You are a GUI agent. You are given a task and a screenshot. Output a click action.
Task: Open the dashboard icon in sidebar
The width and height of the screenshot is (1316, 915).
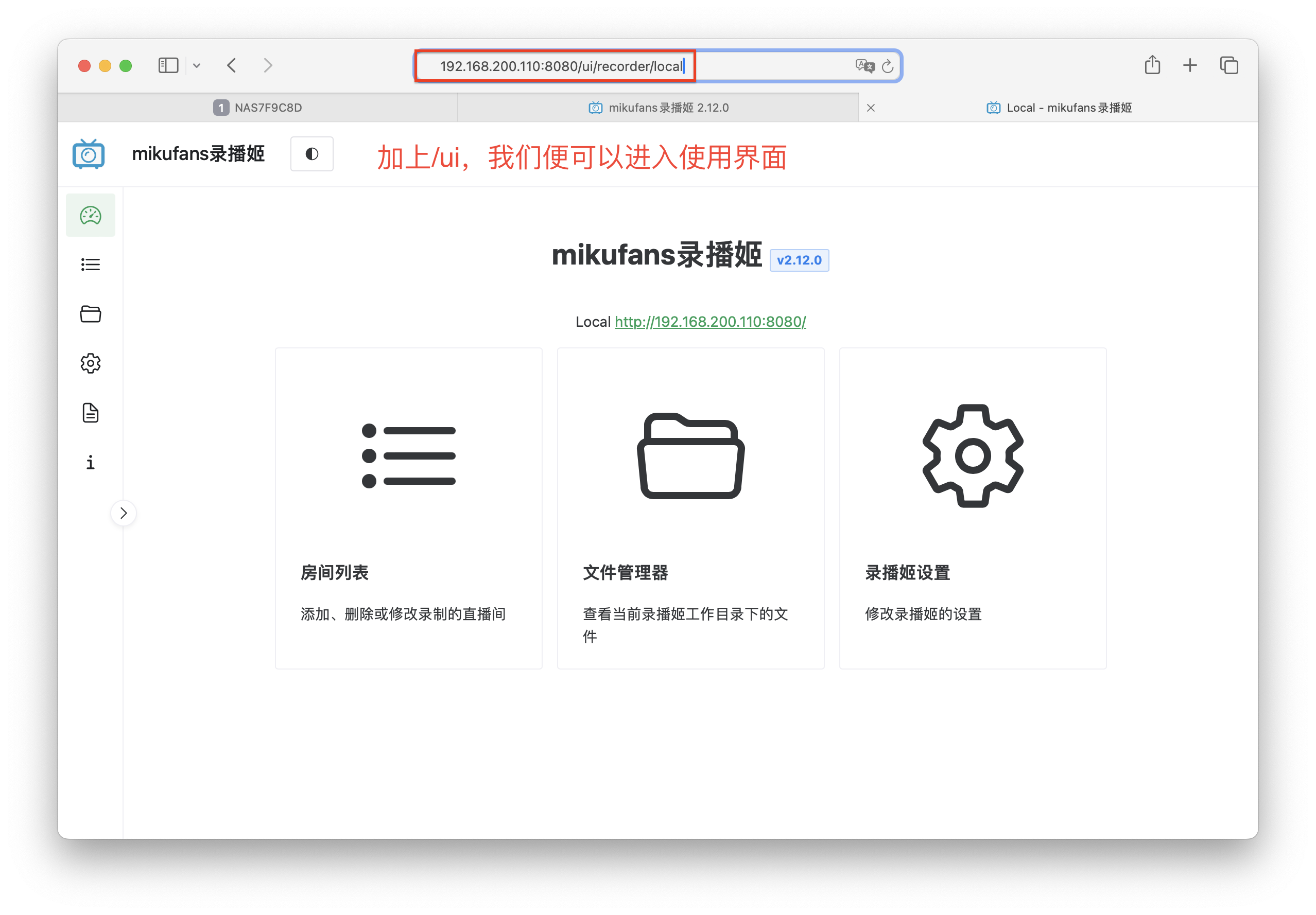(x=91, y=216)
